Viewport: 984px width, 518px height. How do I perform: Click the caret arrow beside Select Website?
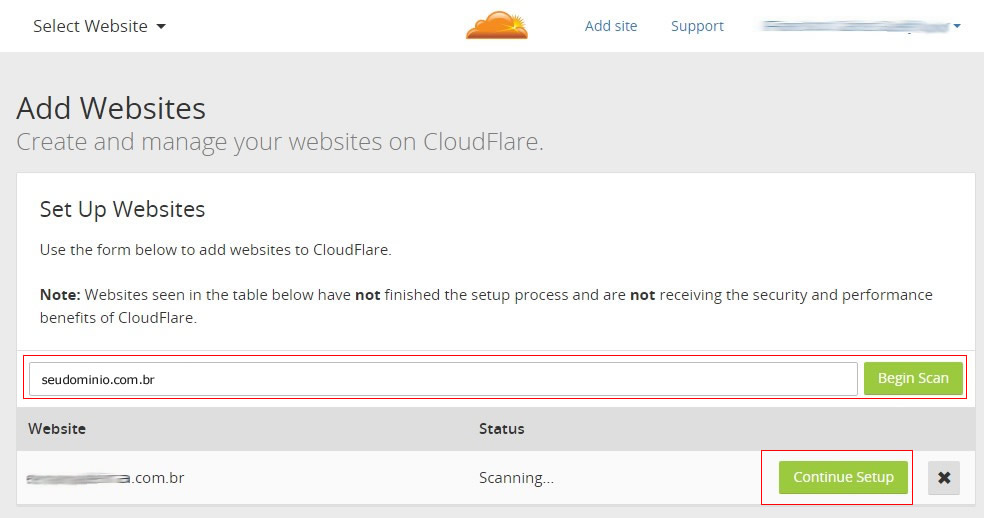point(161,26)
